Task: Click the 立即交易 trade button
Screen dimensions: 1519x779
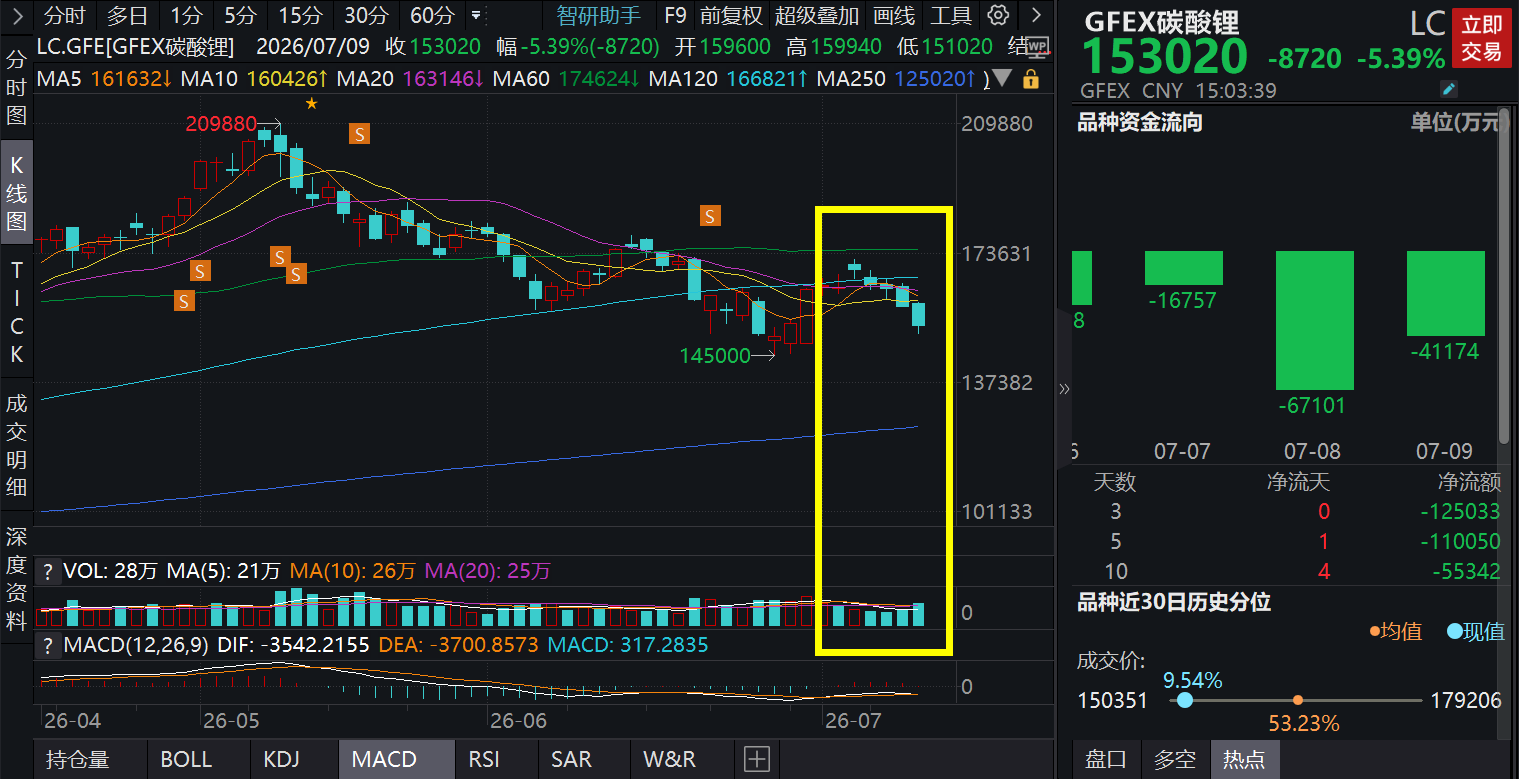Action: tap(1481, 39)
